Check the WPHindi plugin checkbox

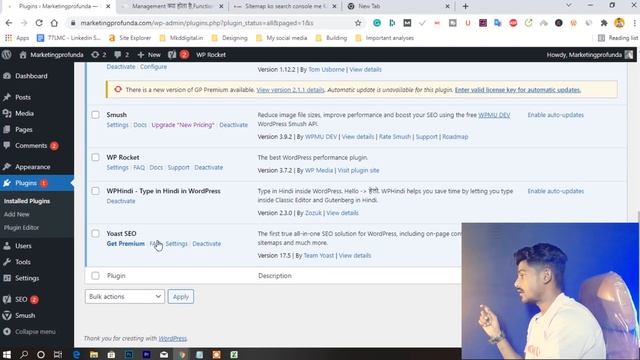[x=95, y=191]
